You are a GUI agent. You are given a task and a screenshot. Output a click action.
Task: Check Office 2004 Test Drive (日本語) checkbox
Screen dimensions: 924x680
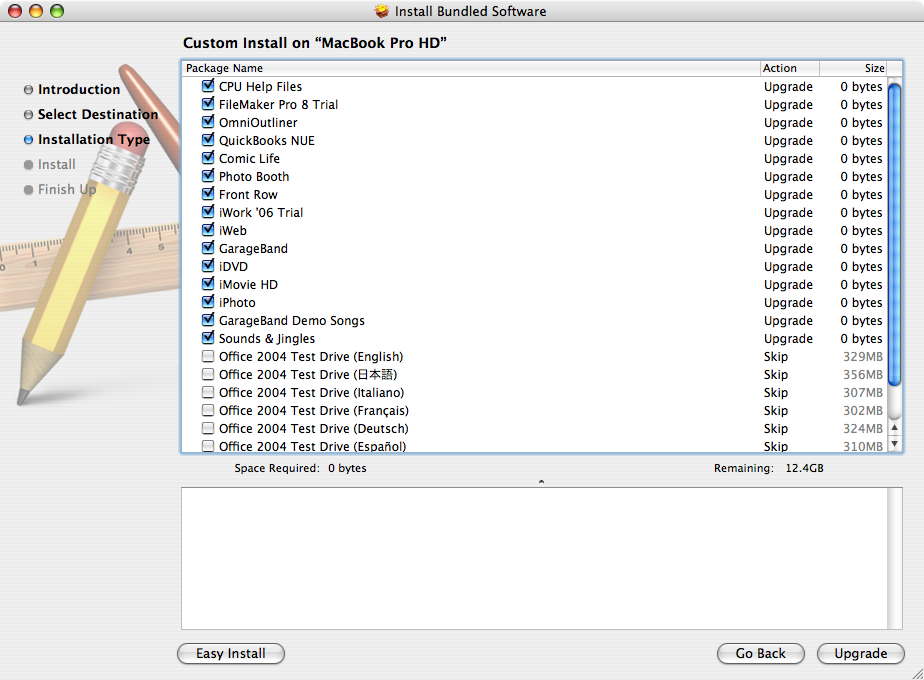pos(207,374)
